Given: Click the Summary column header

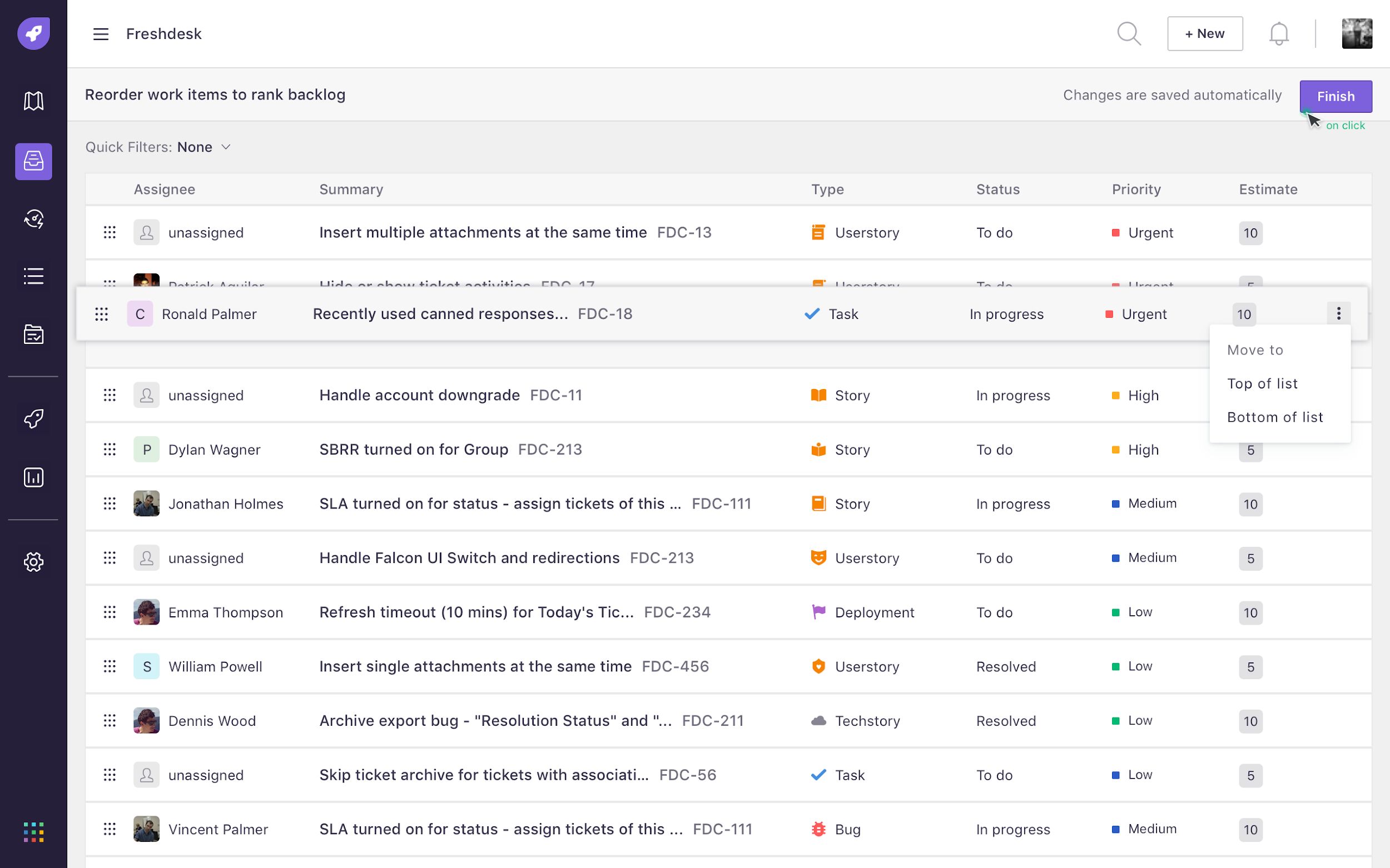Looking at the screenshot, I should click(351, 189).
